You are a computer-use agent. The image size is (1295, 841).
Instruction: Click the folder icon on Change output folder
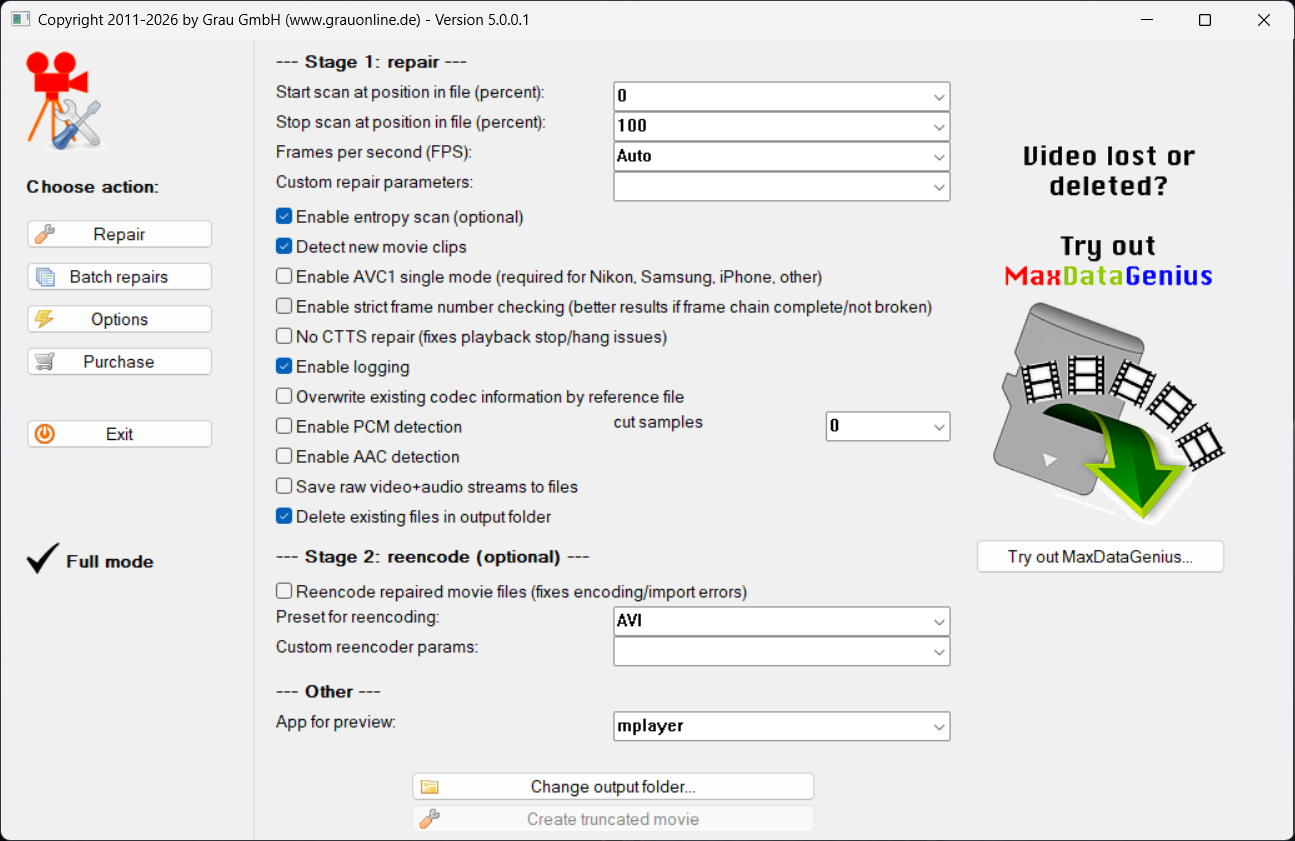click(430, 787)
